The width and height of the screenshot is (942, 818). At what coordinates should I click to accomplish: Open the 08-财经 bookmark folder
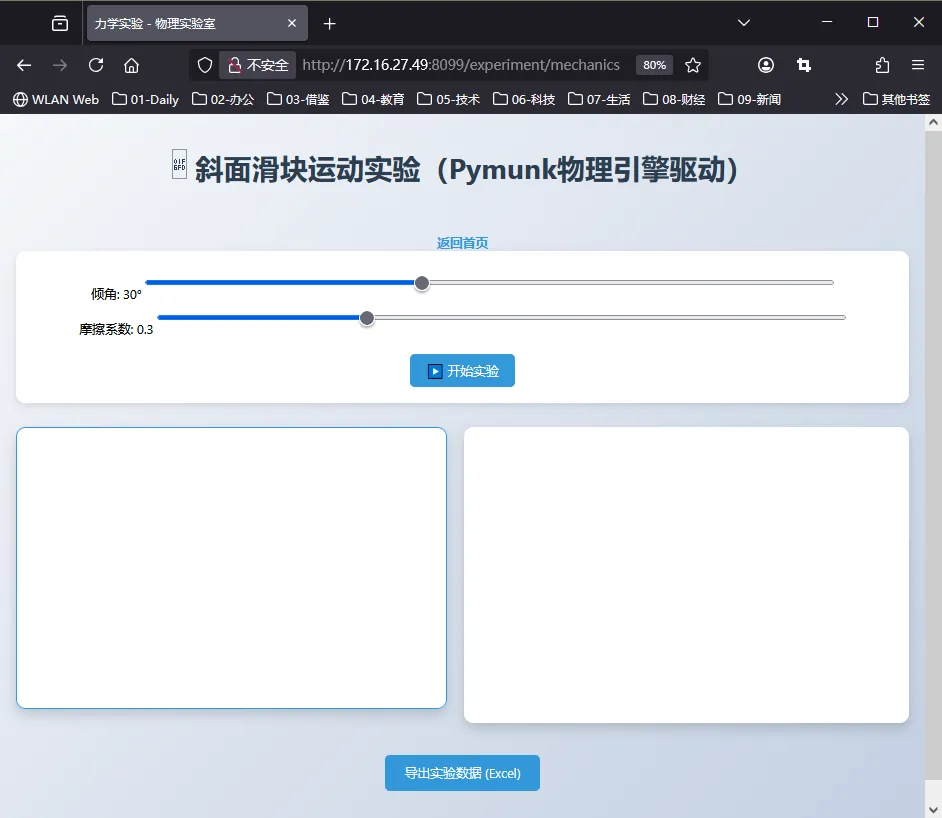(674, 99)
